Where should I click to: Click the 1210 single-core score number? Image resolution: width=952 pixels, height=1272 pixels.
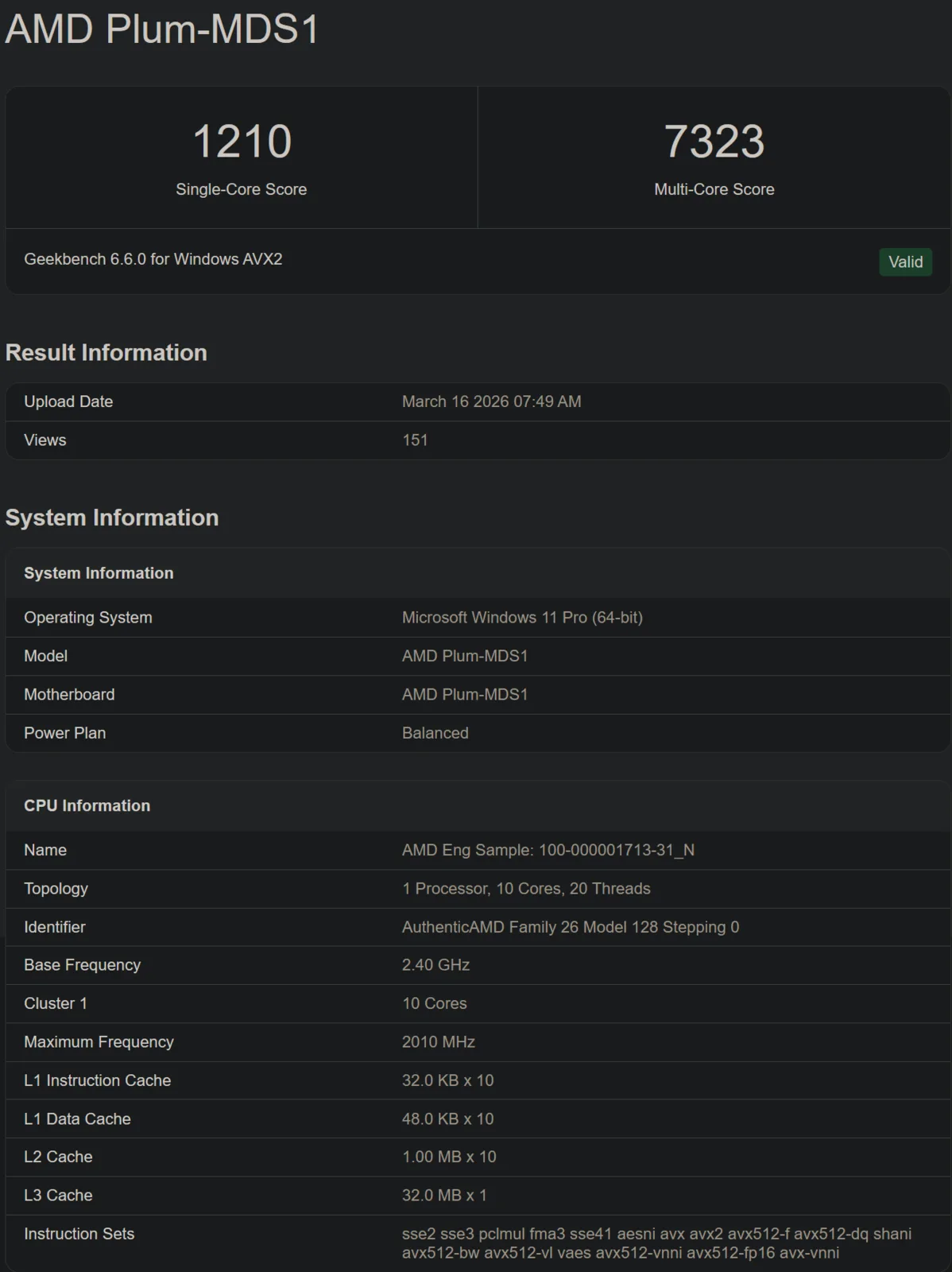pos(242,142)
